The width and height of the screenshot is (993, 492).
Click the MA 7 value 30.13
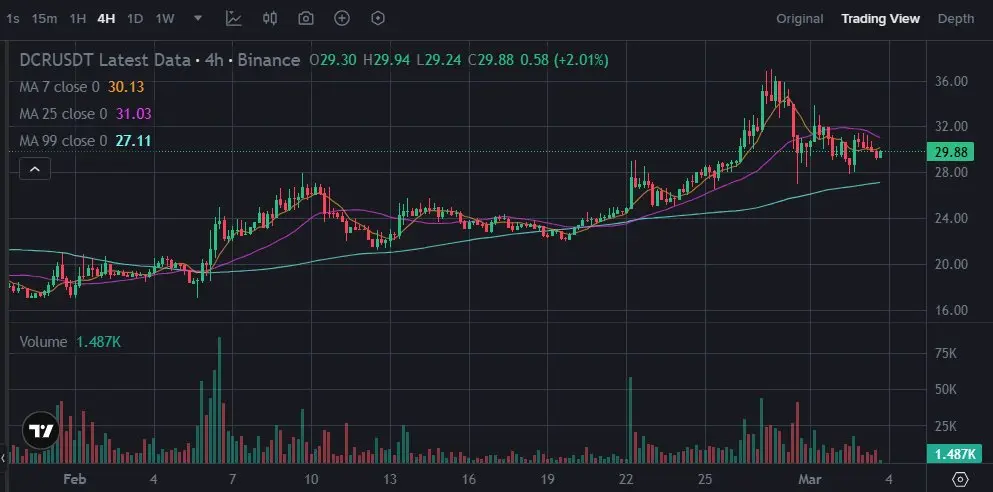pyautogui.click(x=125, y=87)
